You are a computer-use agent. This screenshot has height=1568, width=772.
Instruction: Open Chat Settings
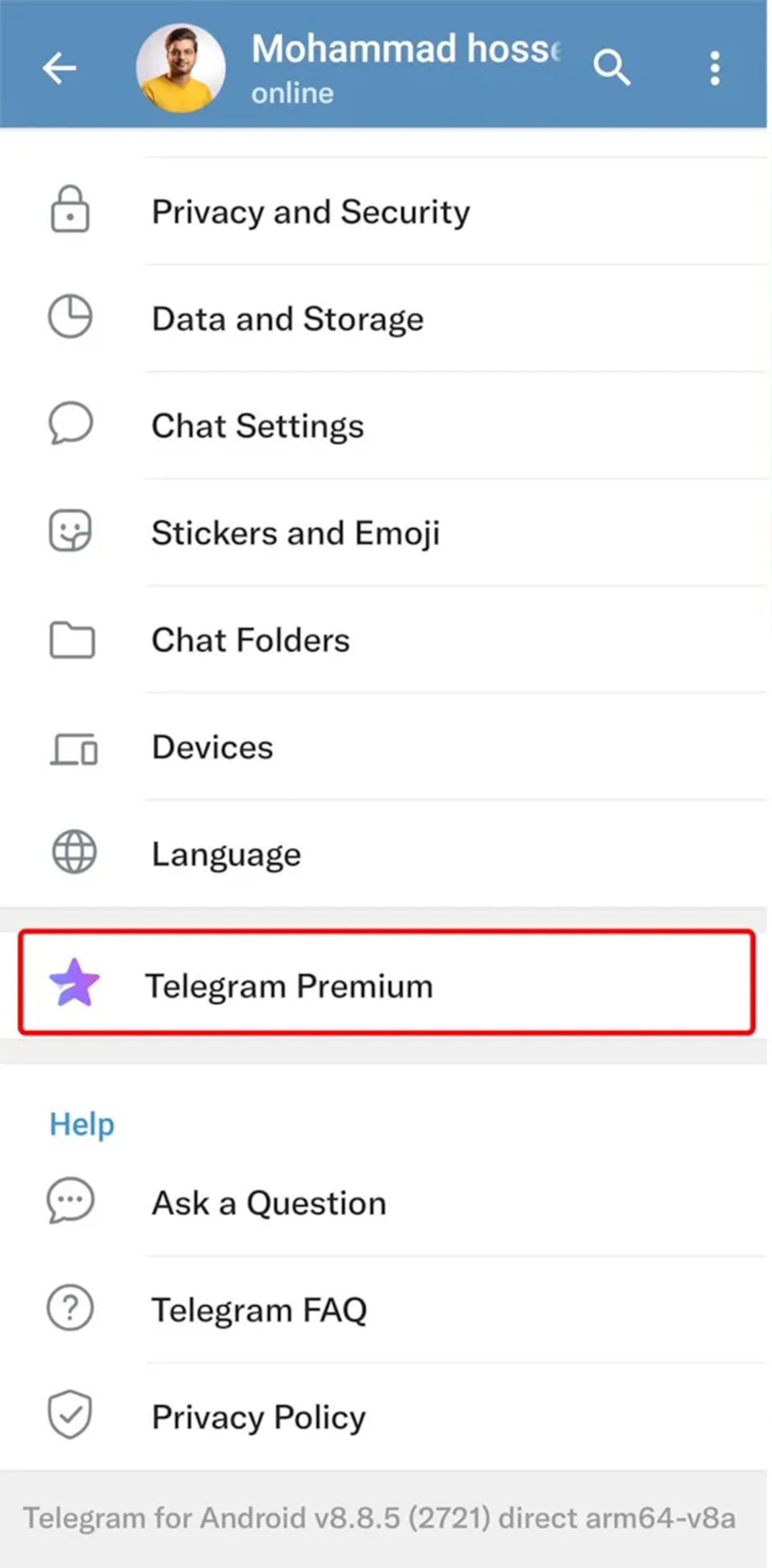click(x=384, y=425)
